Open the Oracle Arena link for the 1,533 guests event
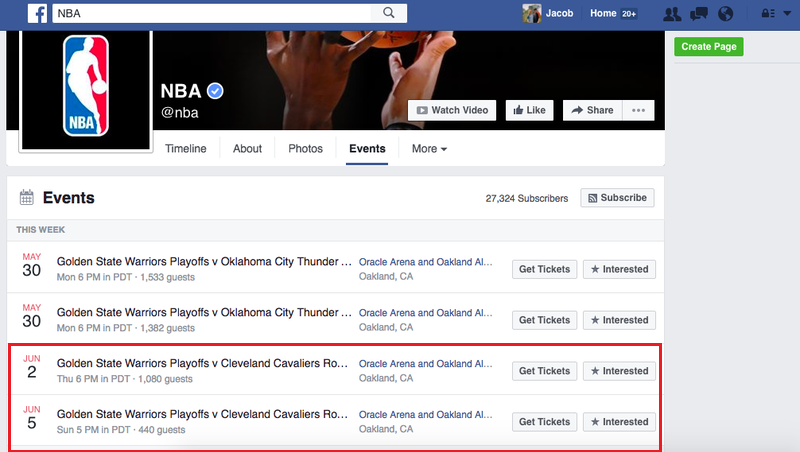Image resolution: width=800 pixels, height=452 pixels. tap(426, 262)
